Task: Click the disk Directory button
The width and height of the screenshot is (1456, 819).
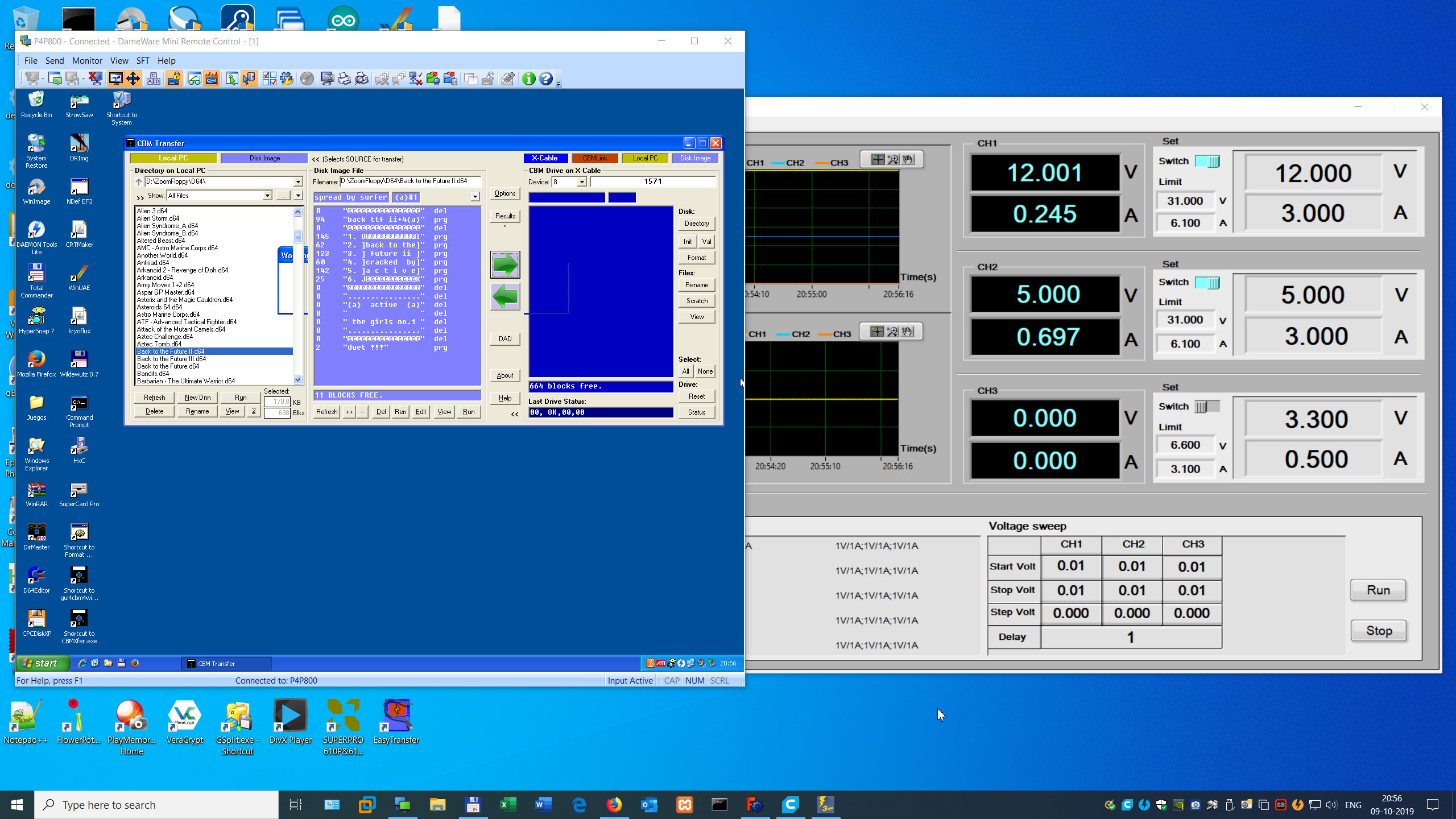Action: pyautogui.click(x=697, y=224)
